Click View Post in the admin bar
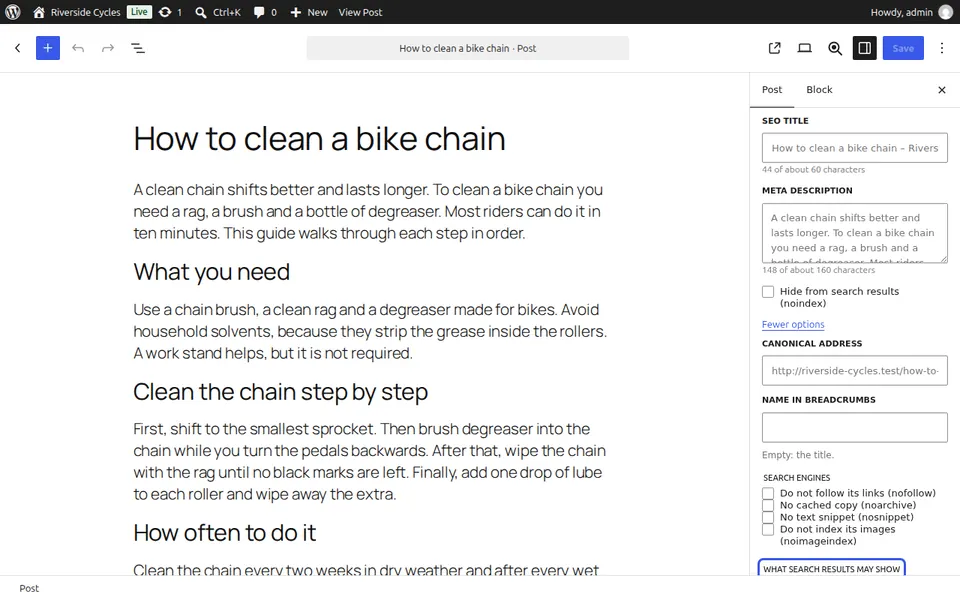This screenshot has width=960, height=600. 360,12
